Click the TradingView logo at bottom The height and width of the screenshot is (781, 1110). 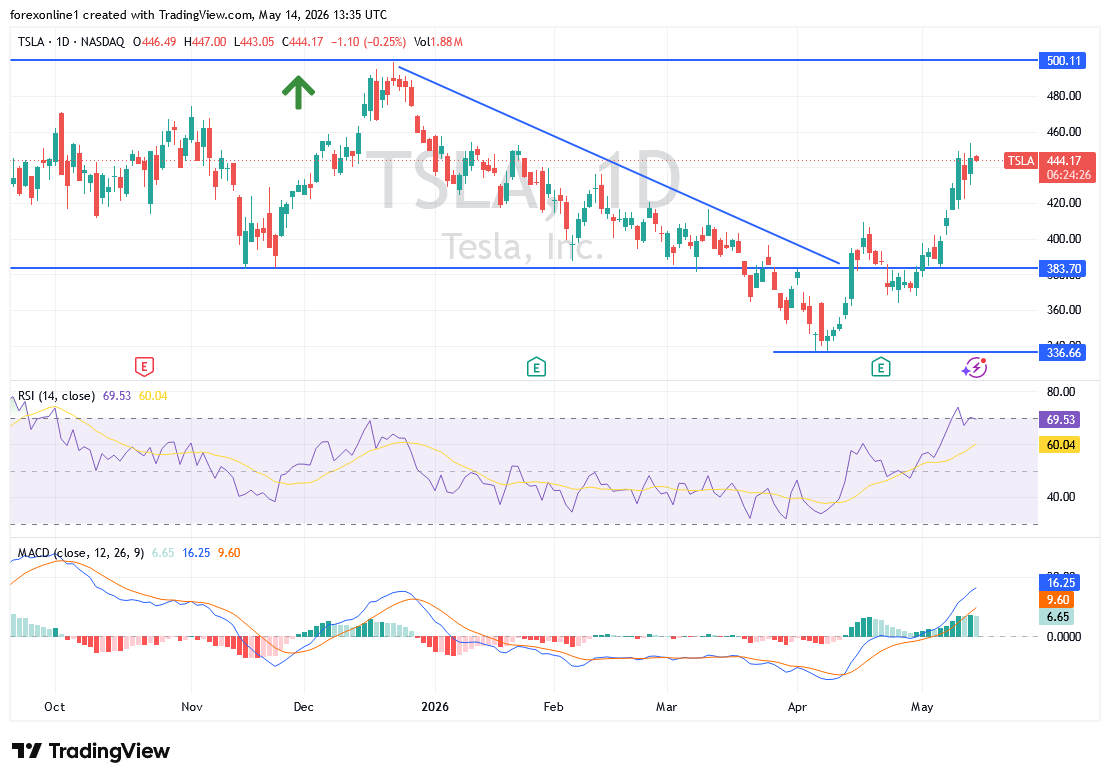tap(91, 751)
